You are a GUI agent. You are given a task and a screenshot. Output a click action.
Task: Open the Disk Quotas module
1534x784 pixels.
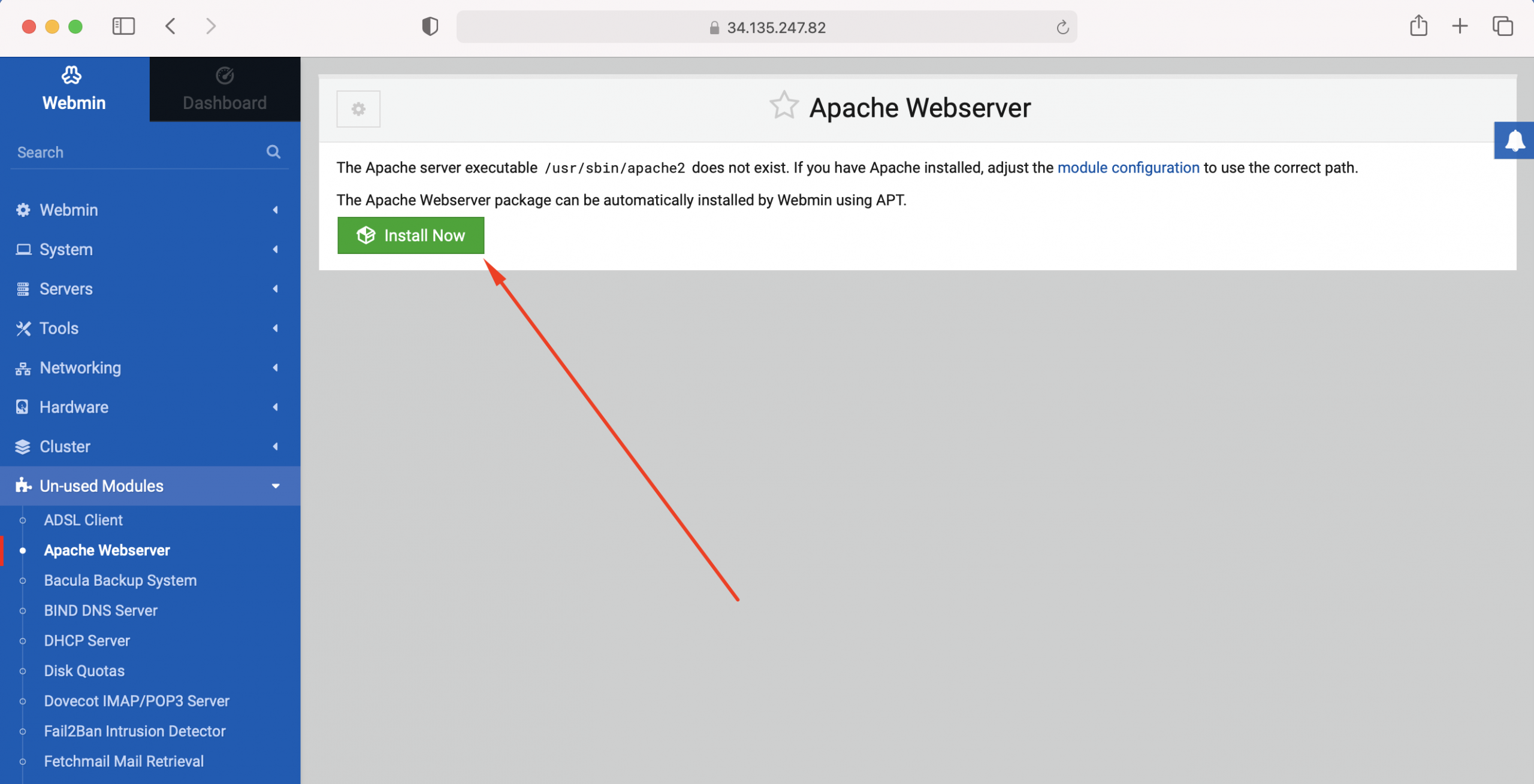(84, 671)
